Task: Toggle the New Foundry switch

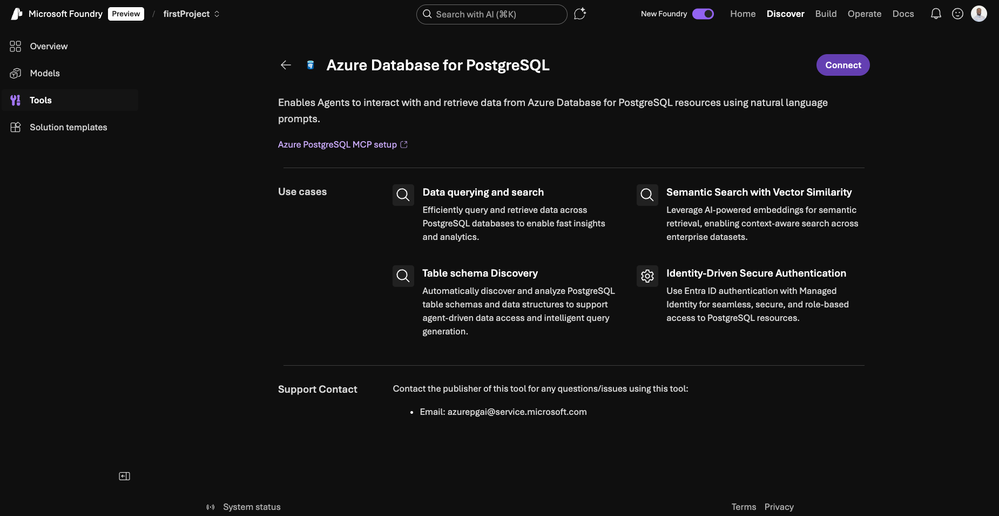Action: tap(703, 14)
